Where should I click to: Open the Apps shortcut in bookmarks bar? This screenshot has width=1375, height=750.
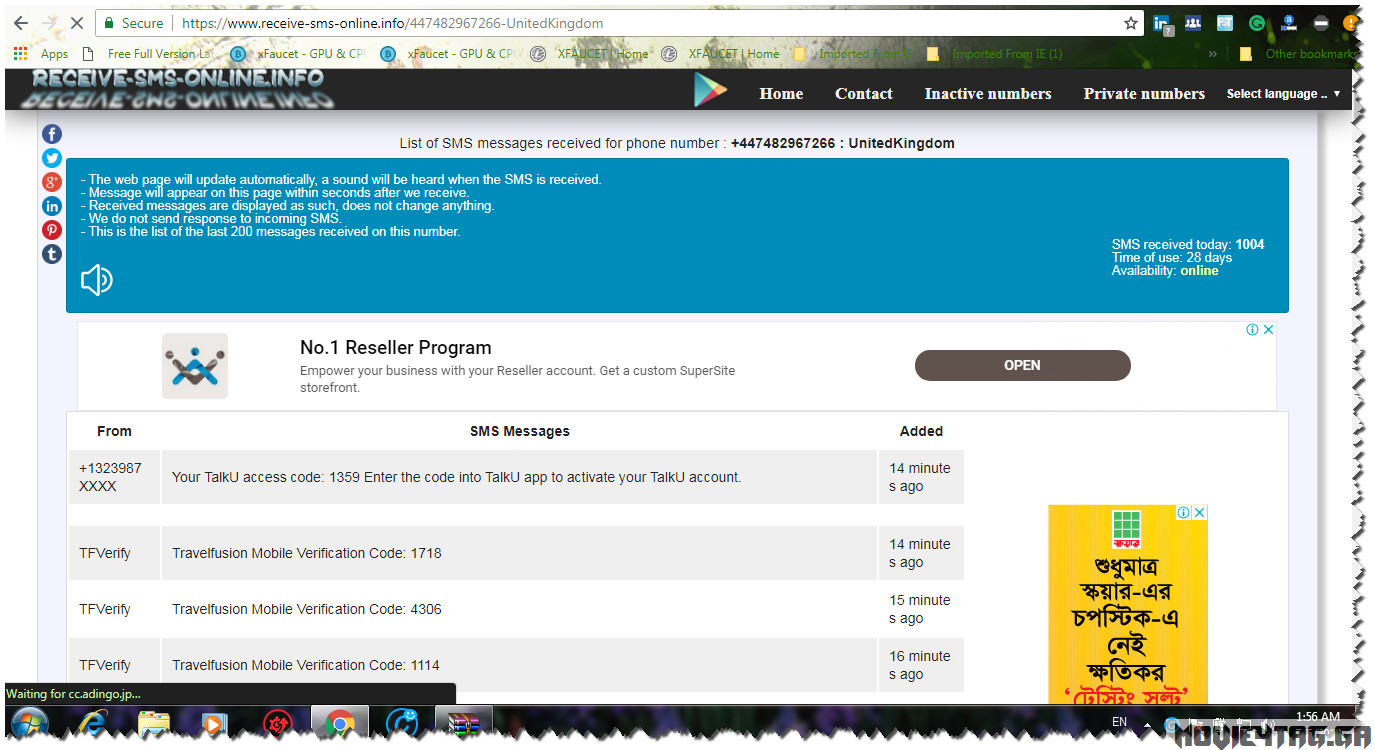[x=41, y=54]
